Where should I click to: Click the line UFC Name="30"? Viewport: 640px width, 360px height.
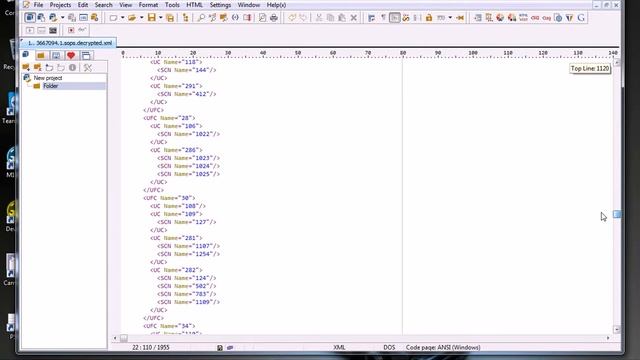pos(169,198)
